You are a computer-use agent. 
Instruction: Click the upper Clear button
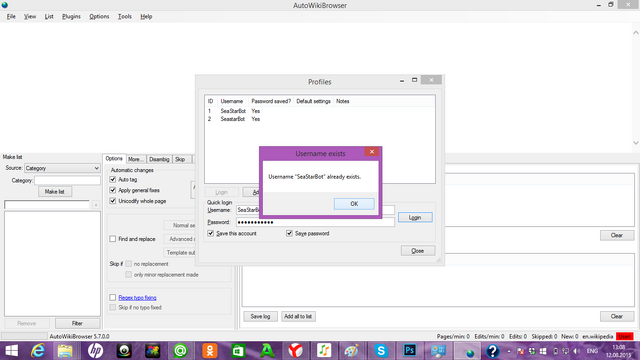(x=617, y=236)
